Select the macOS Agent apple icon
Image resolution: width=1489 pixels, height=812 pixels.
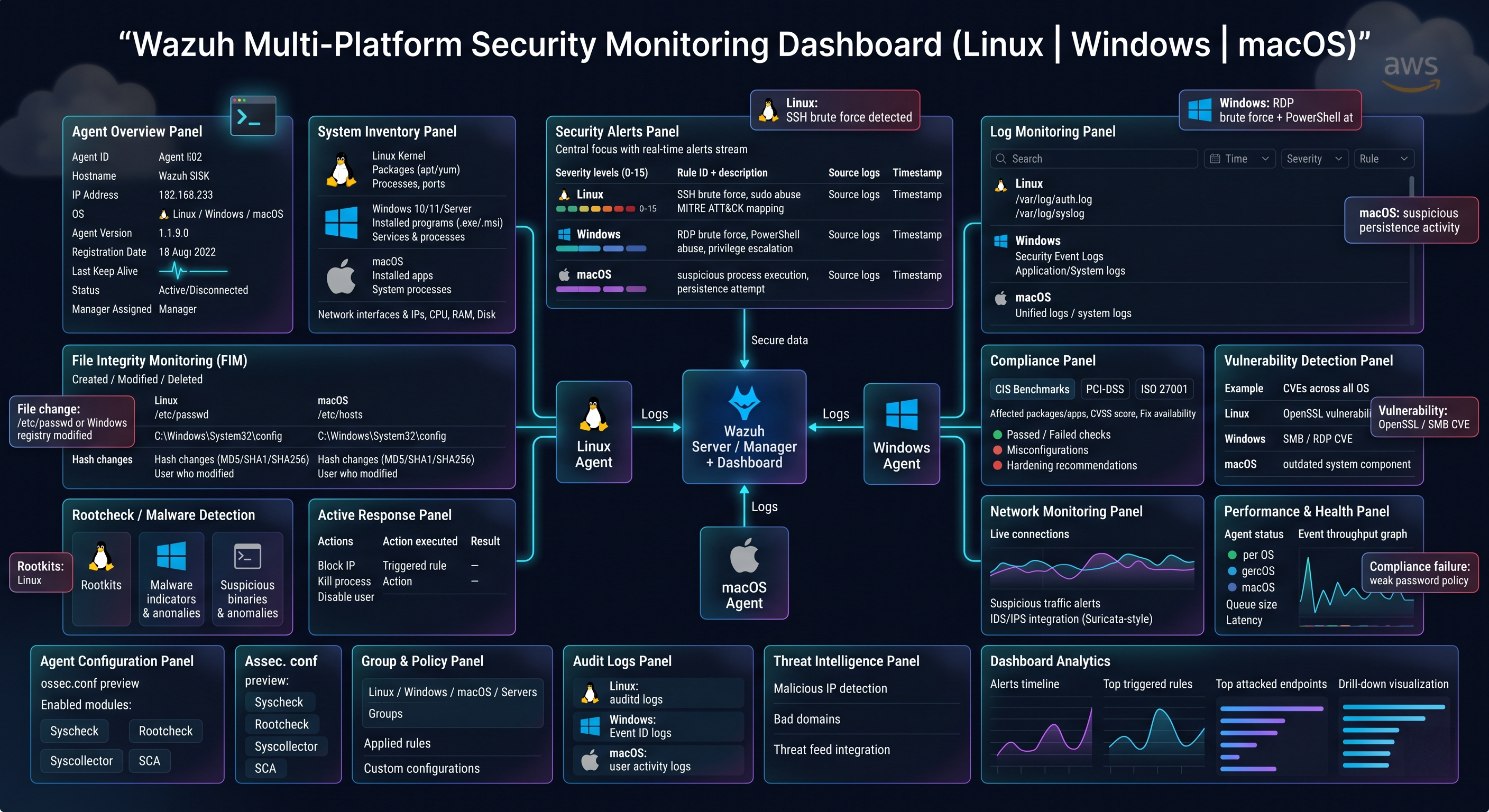pos(744,556)
